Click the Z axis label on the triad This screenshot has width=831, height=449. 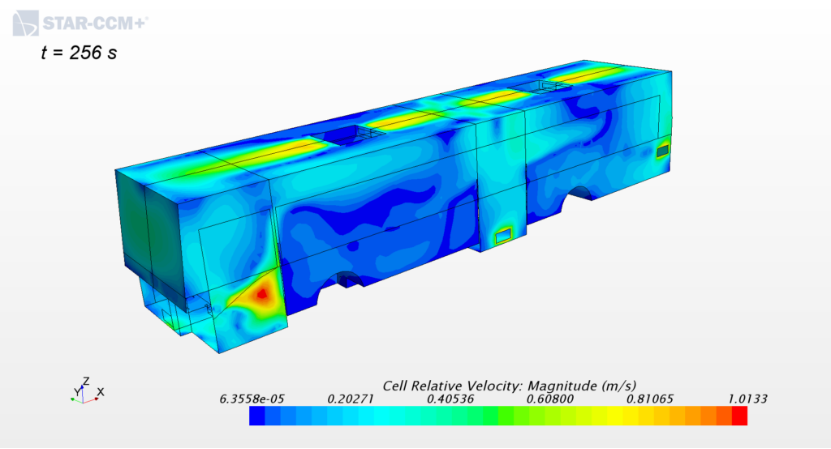tap(87, 381)
